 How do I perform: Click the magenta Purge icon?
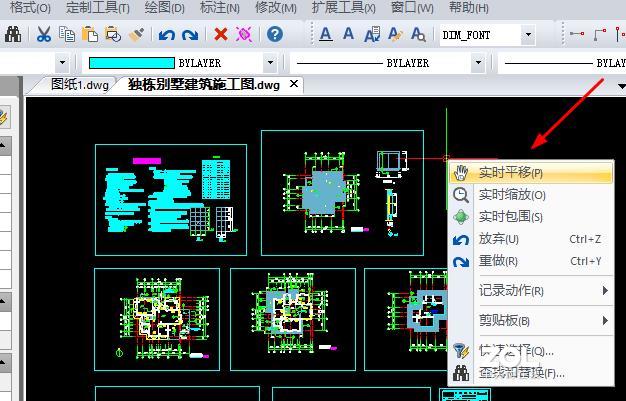pyautogui.click(x=244, y=34)
